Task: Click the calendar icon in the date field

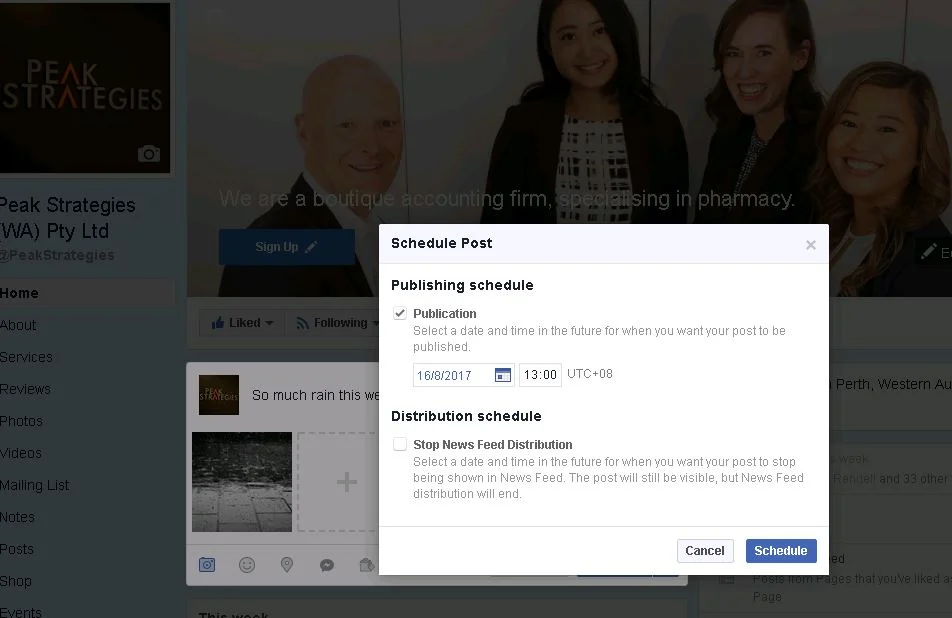Action: click(503, 375)
